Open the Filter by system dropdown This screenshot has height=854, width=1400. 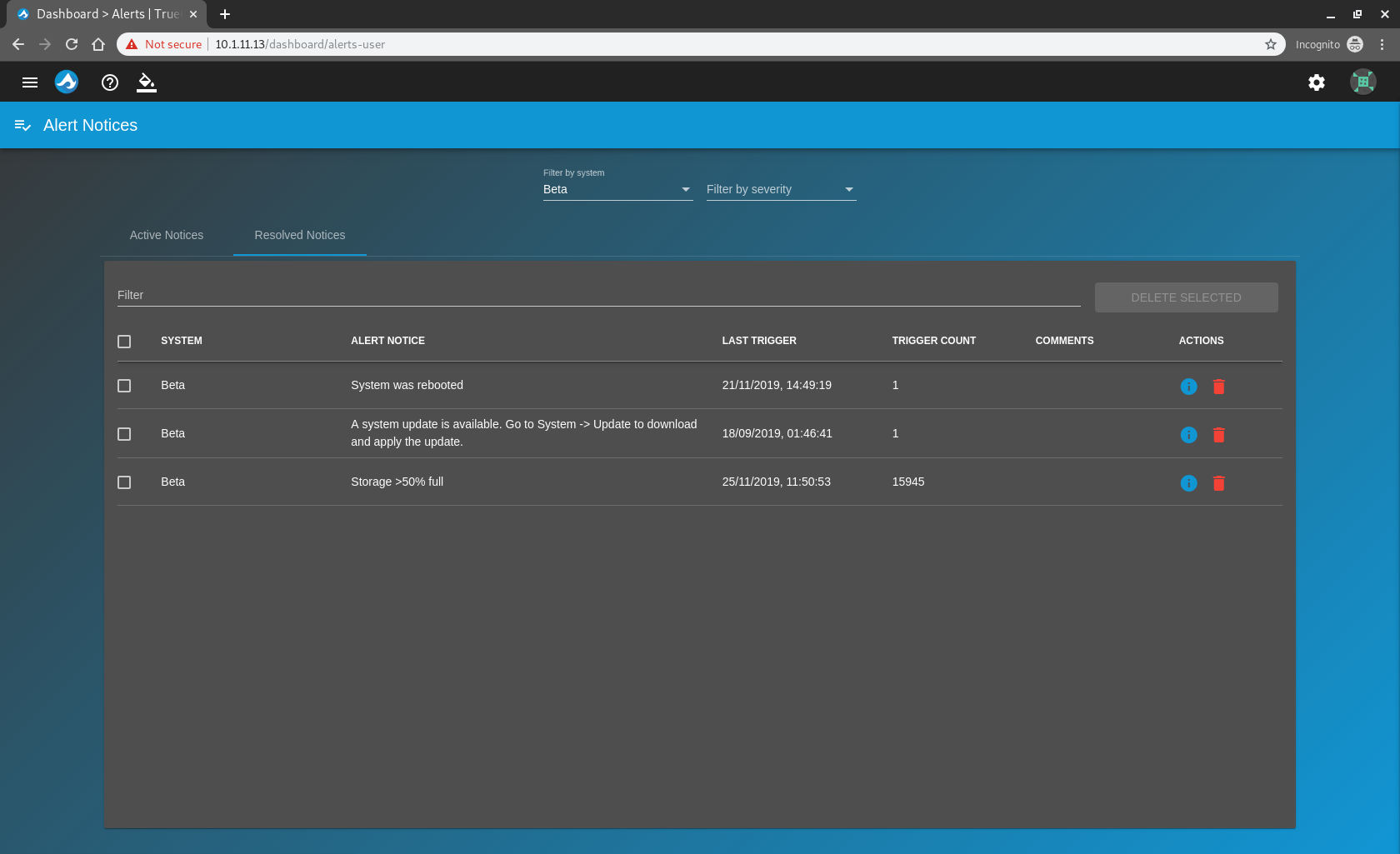[x=617, y=189]
